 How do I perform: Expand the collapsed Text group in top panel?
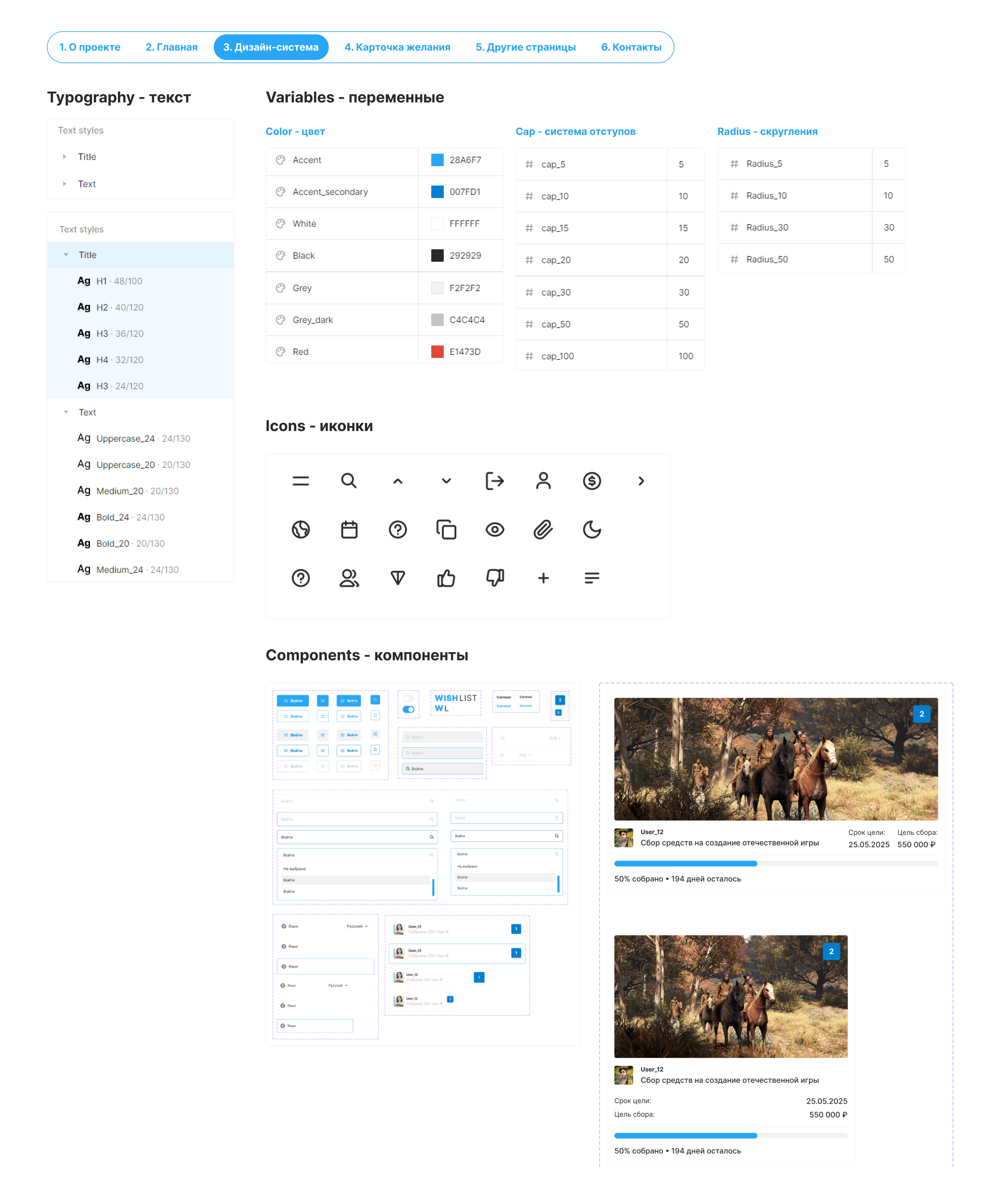(x=65, y=184)
